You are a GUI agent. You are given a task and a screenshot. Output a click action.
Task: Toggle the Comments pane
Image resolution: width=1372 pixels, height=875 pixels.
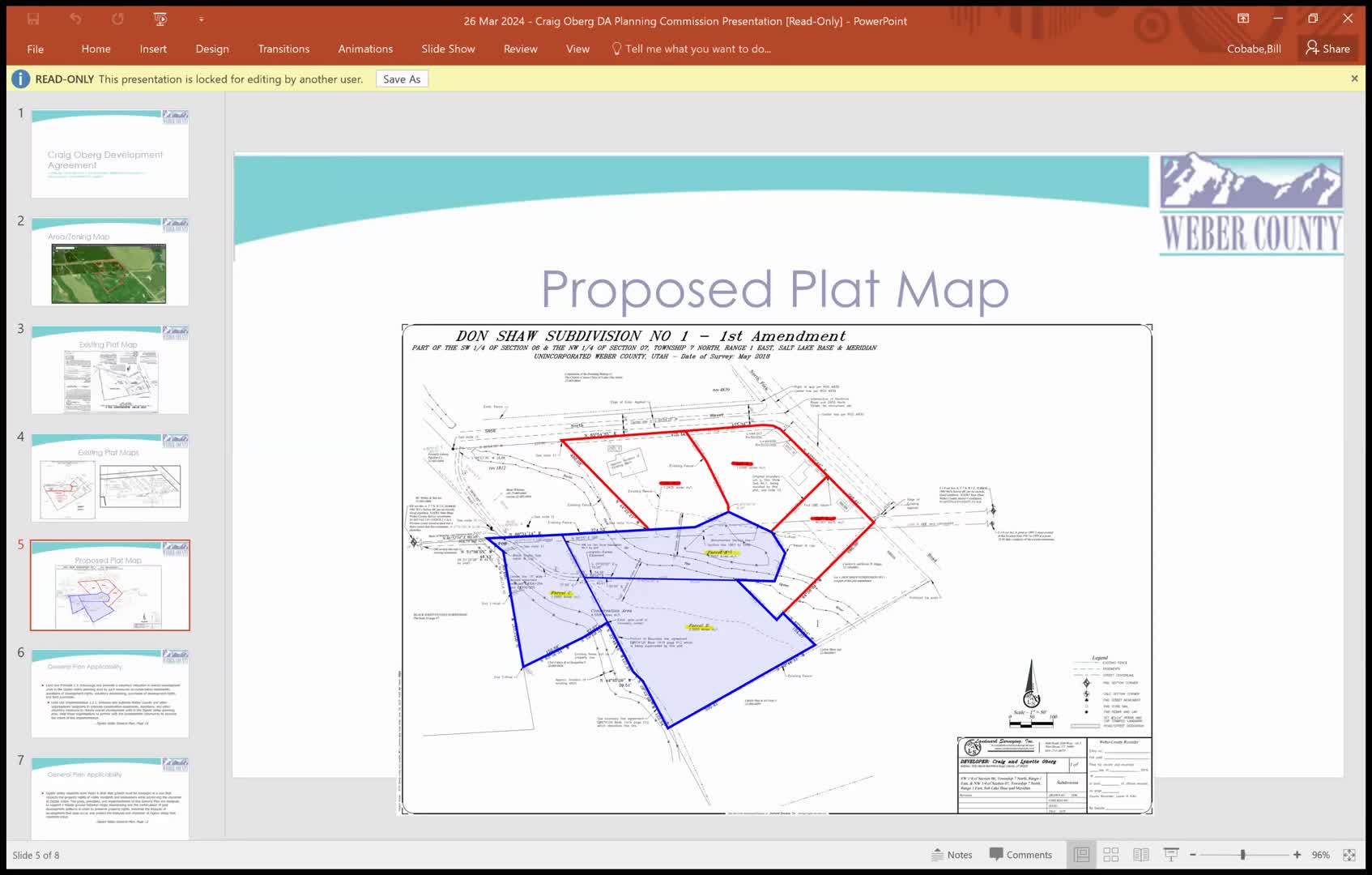click(x=1020, y=855)
